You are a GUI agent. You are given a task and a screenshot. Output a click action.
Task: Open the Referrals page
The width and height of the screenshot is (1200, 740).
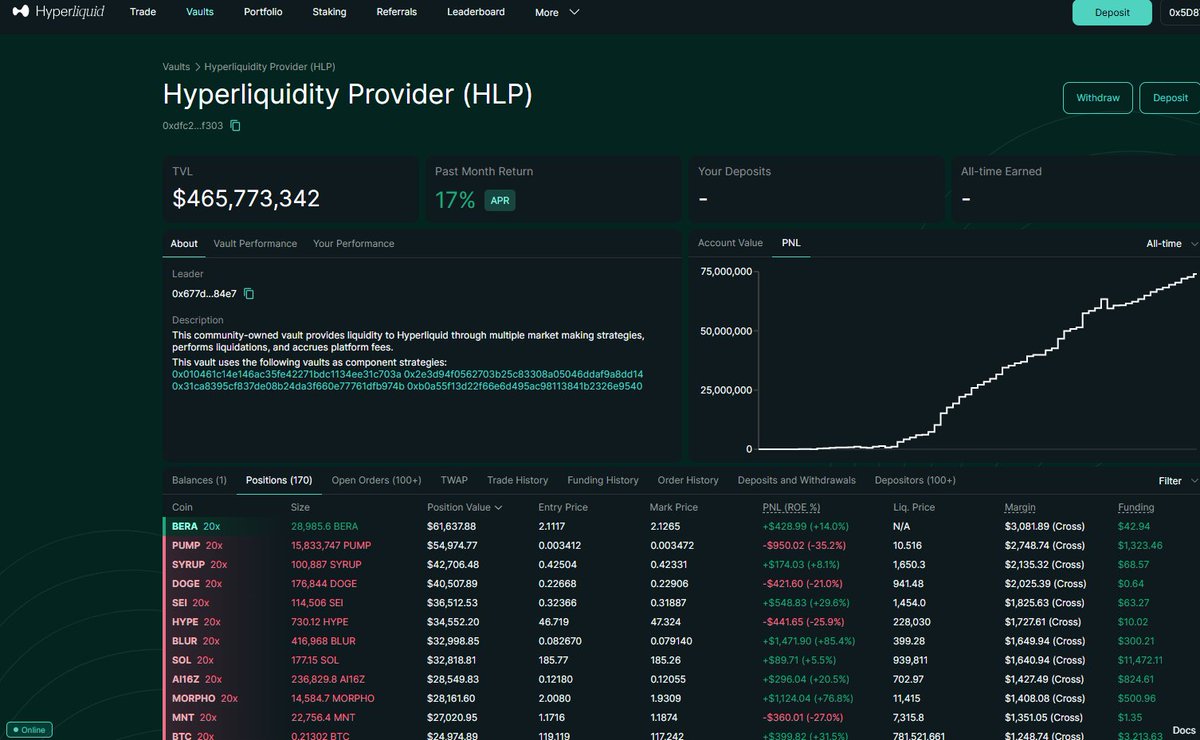pos(396,12)
